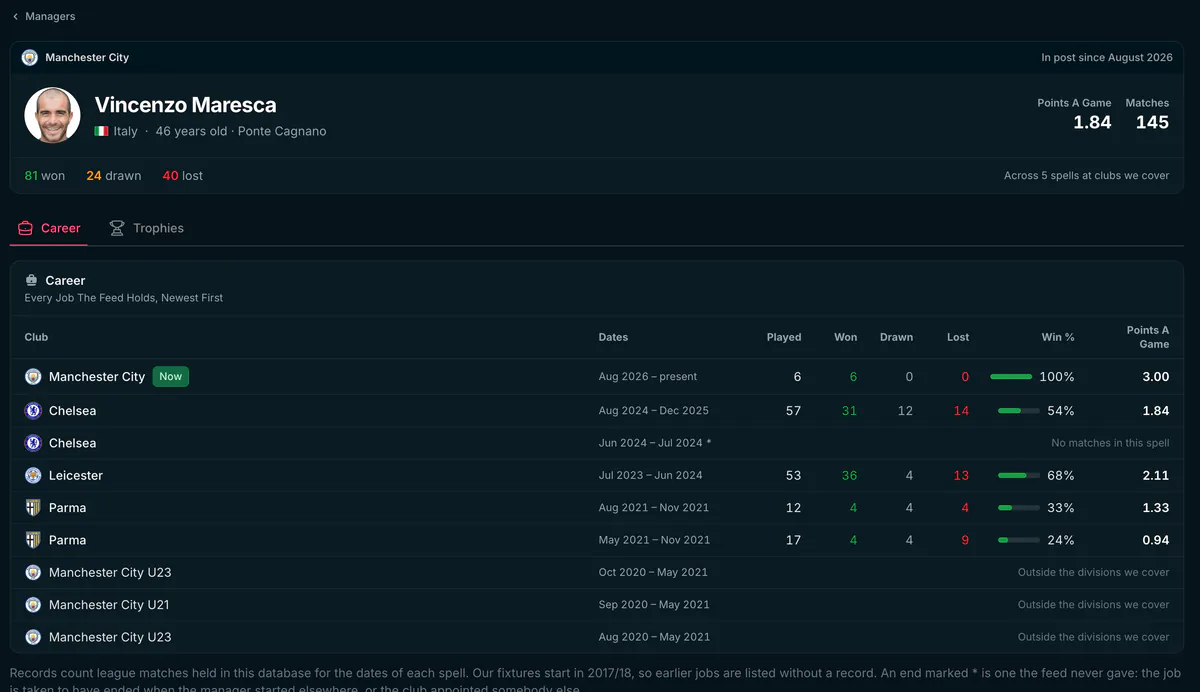Open Parma in the May 2021 – Nov 2021 row
This screenshot has width=1200, height=692.
(x=67, y=539)
